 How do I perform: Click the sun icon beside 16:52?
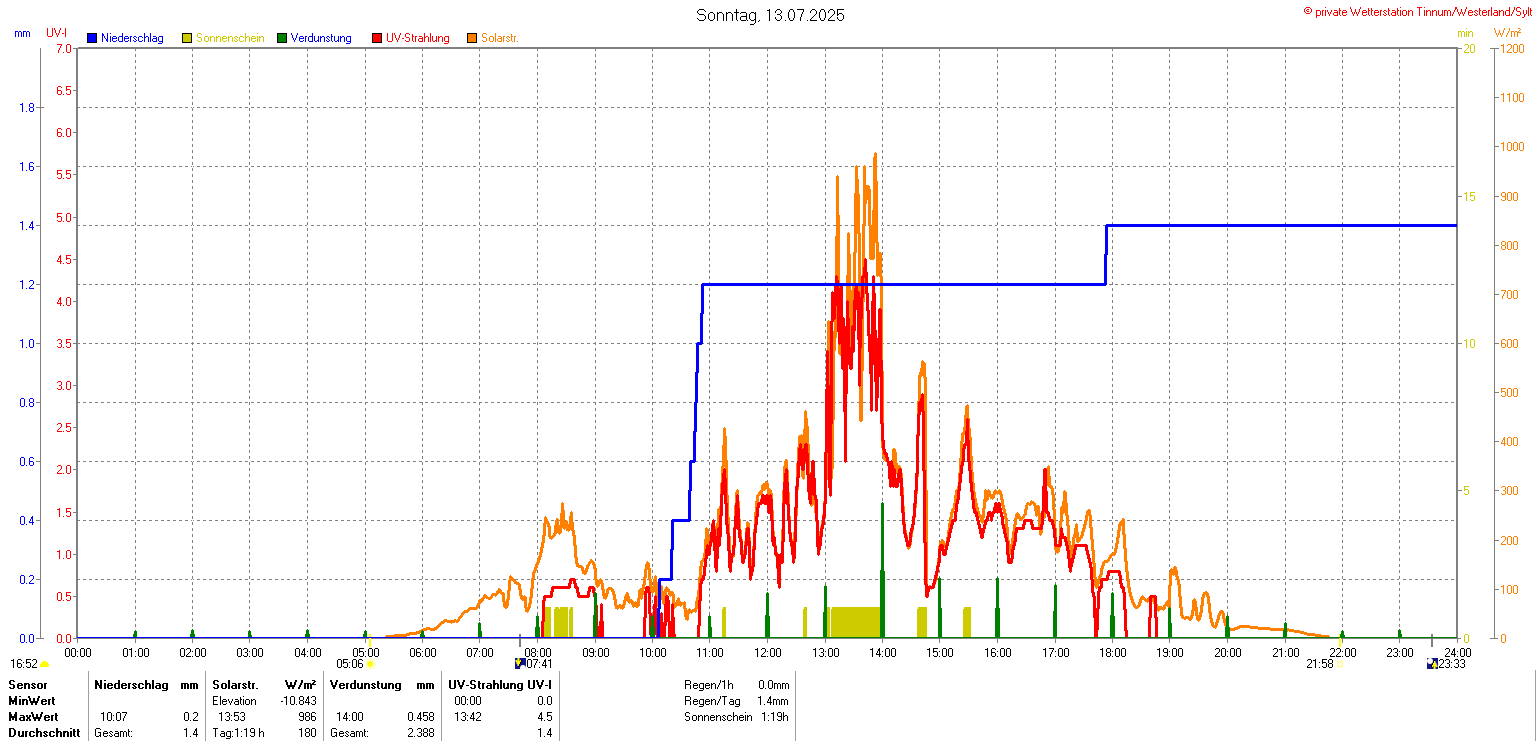click(x=44, y=664)
